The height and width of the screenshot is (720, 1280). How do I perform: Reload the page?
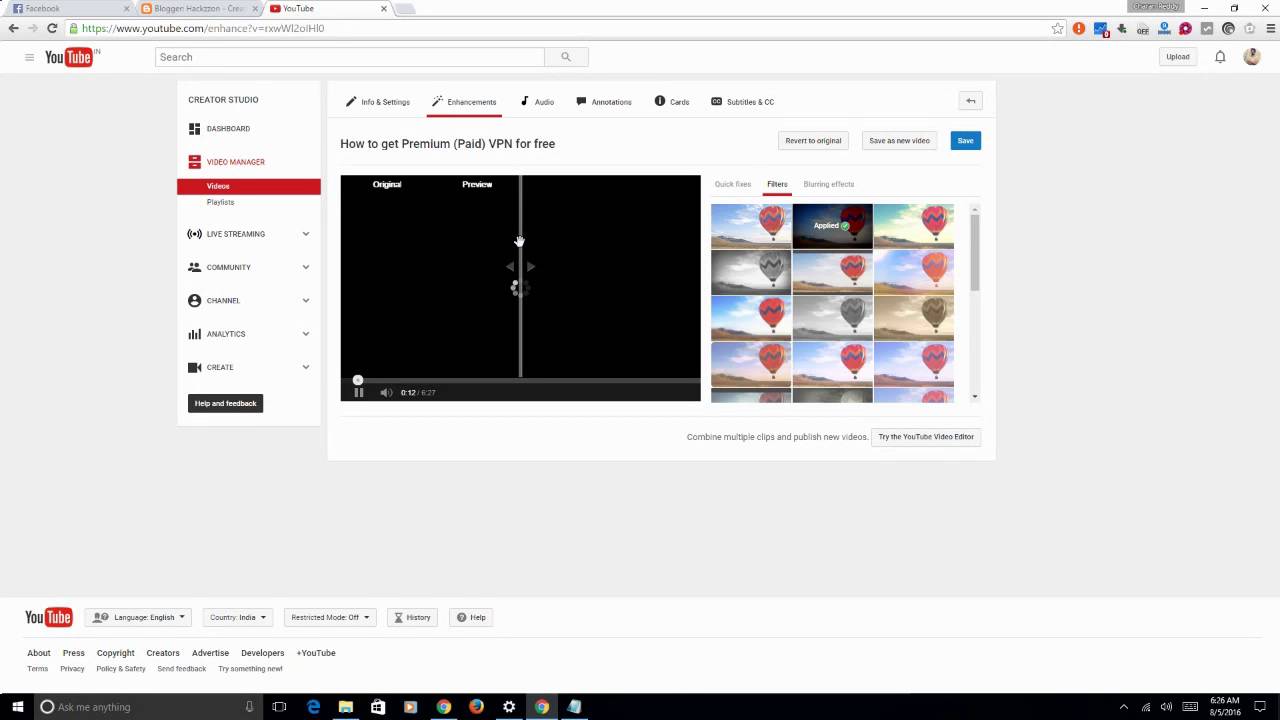[x=52, y=28]
